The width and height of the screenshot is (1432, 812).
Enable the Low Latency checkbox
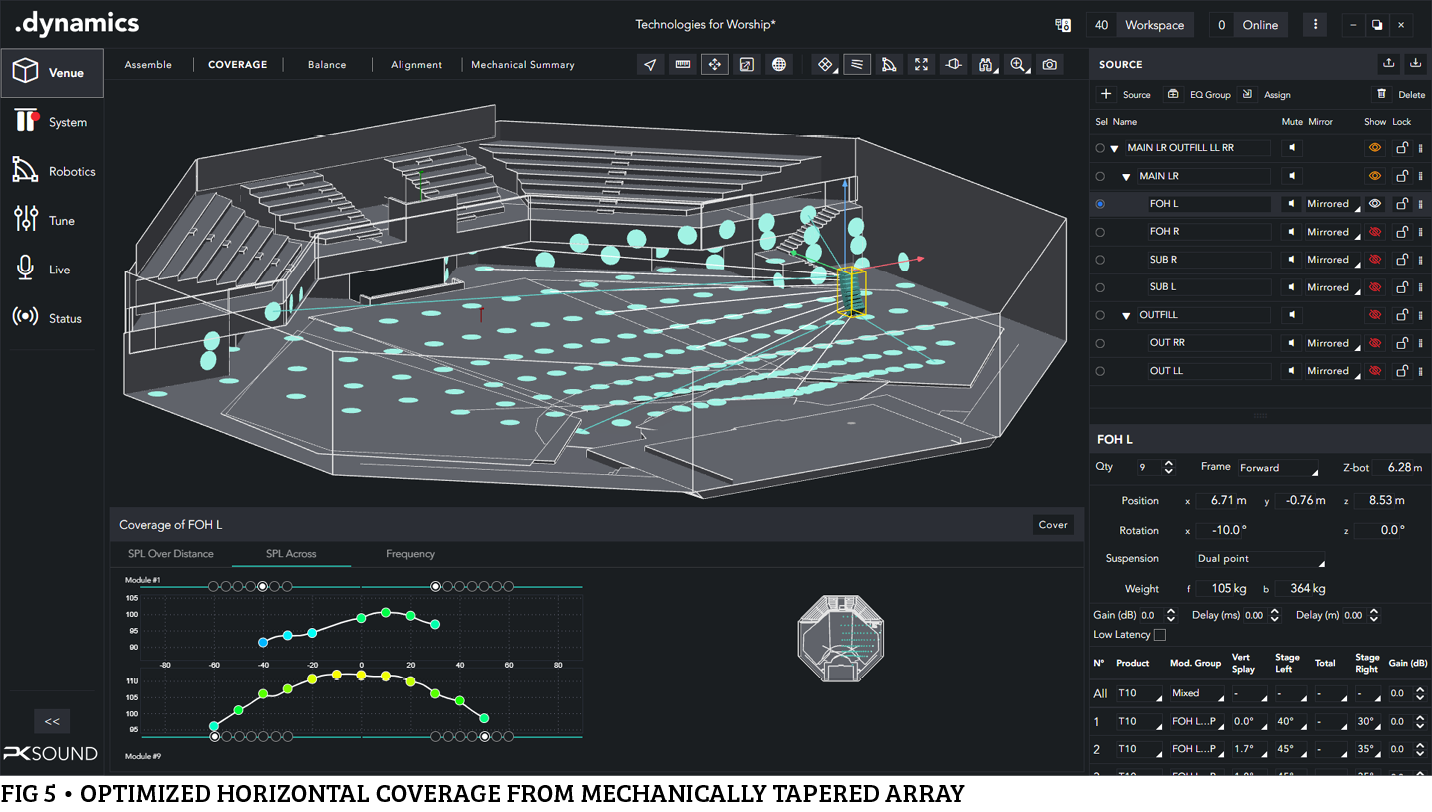coord(1160,635)
